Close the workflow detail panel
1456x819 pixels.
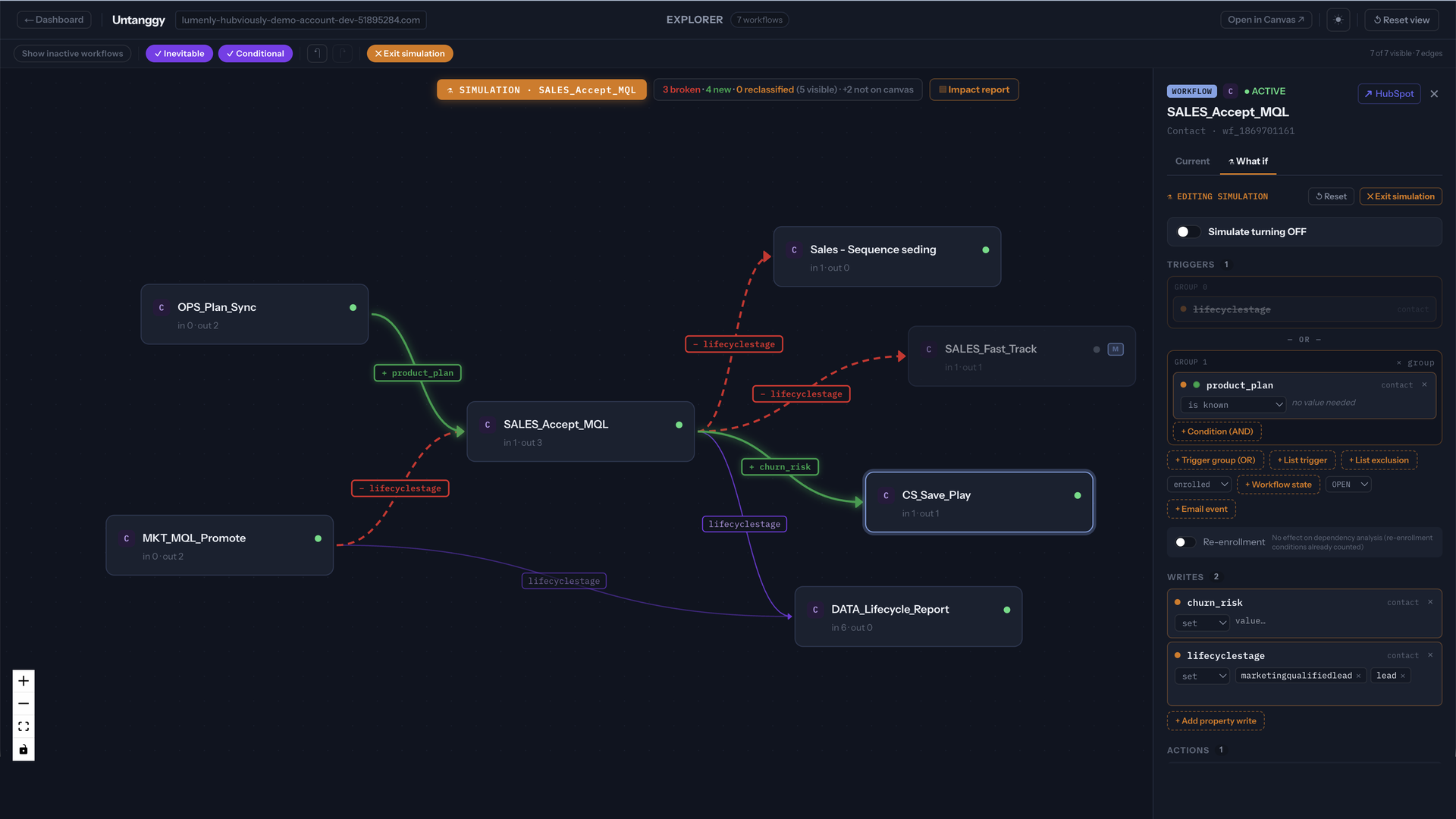[x=1434, y=94]
